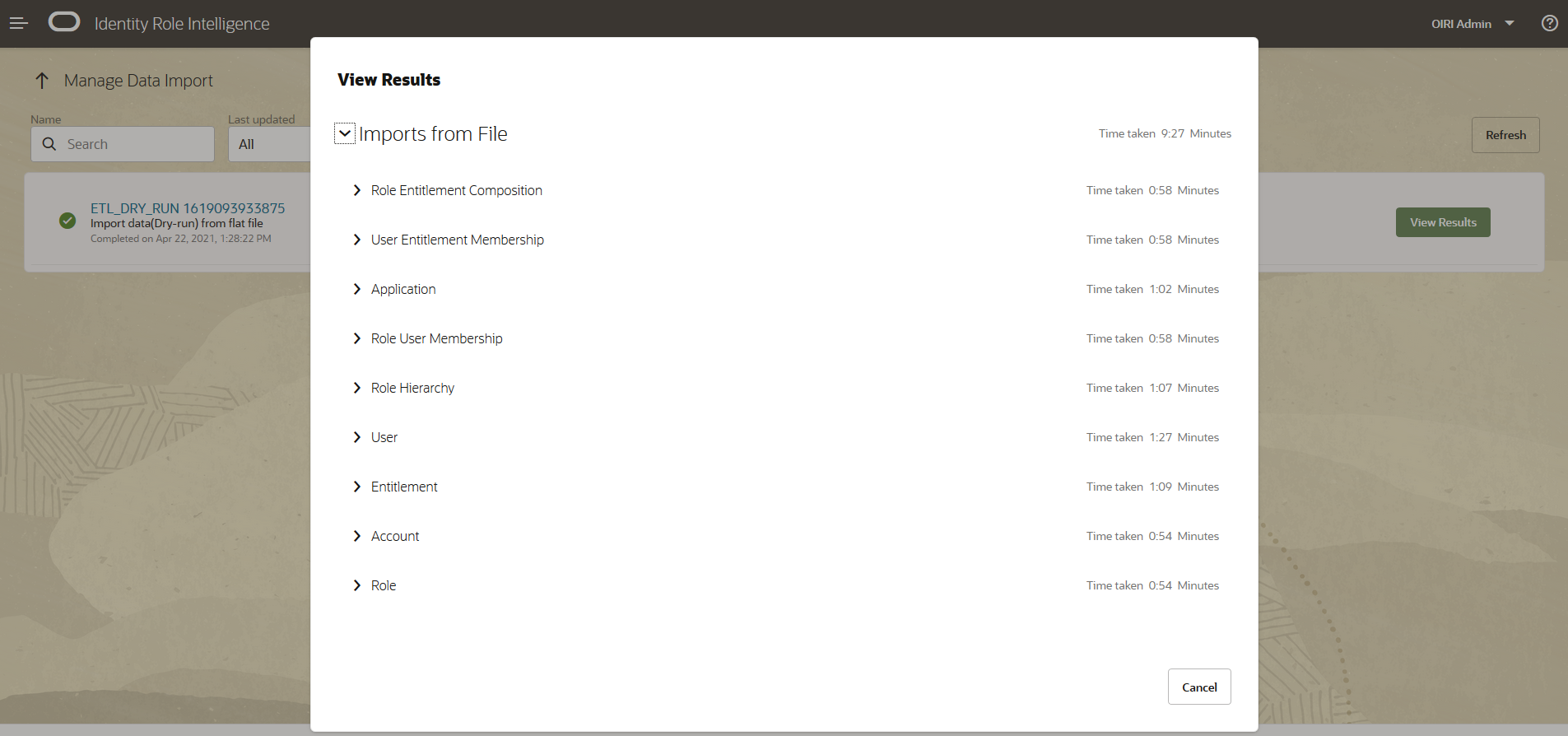Click the Role Entitlement Composition label
This screenshot has height=736, width=1568.
point(457,190)
